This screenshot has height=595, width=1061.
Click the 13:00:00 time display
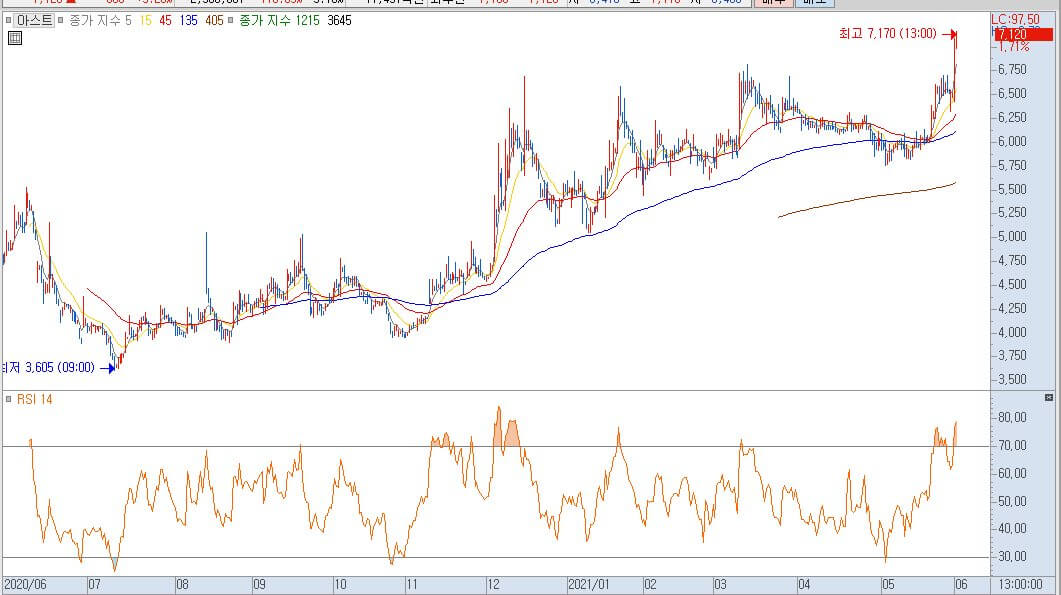pyautogui.click(x=1020, y=584)
